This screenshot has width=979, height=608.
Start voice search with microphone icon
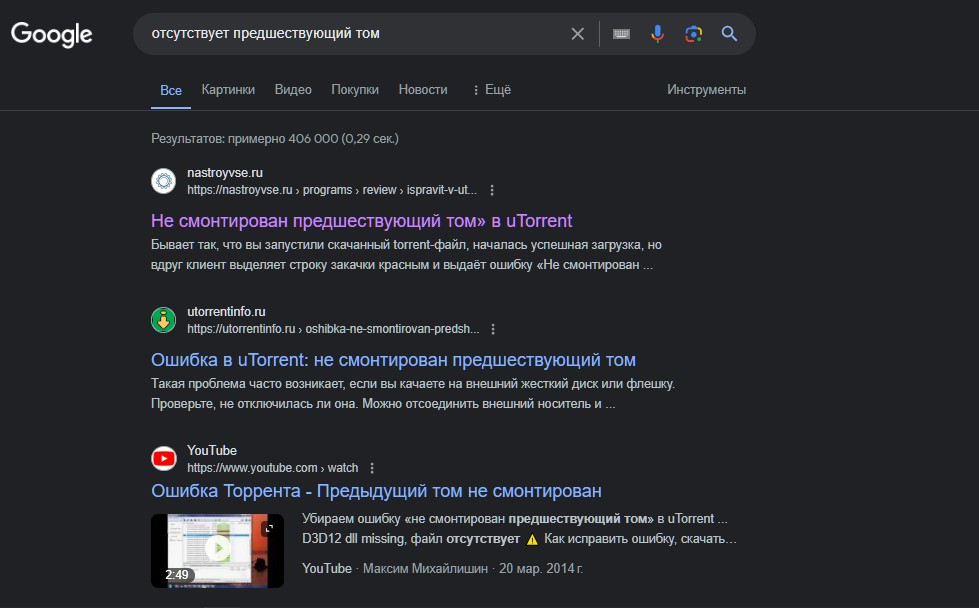tap(657, 34)
